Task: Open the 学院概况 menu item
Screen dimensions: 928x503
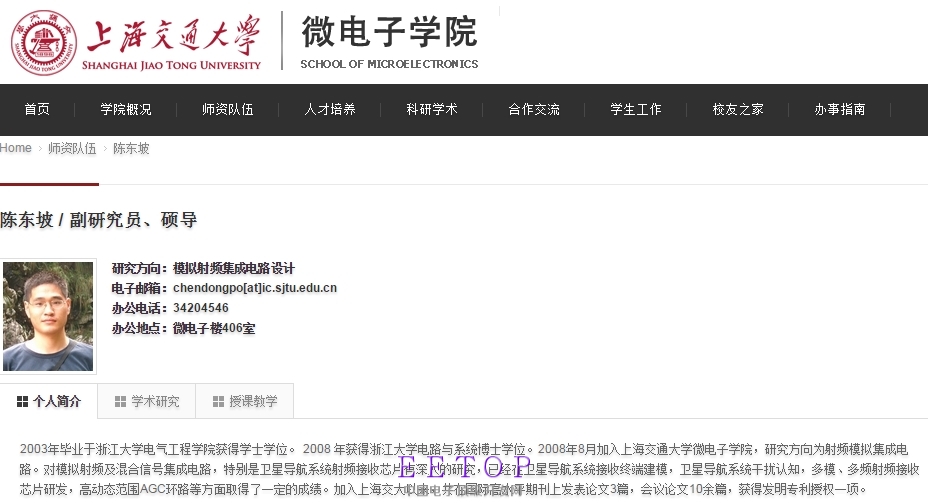Action: tap(125, 109)
